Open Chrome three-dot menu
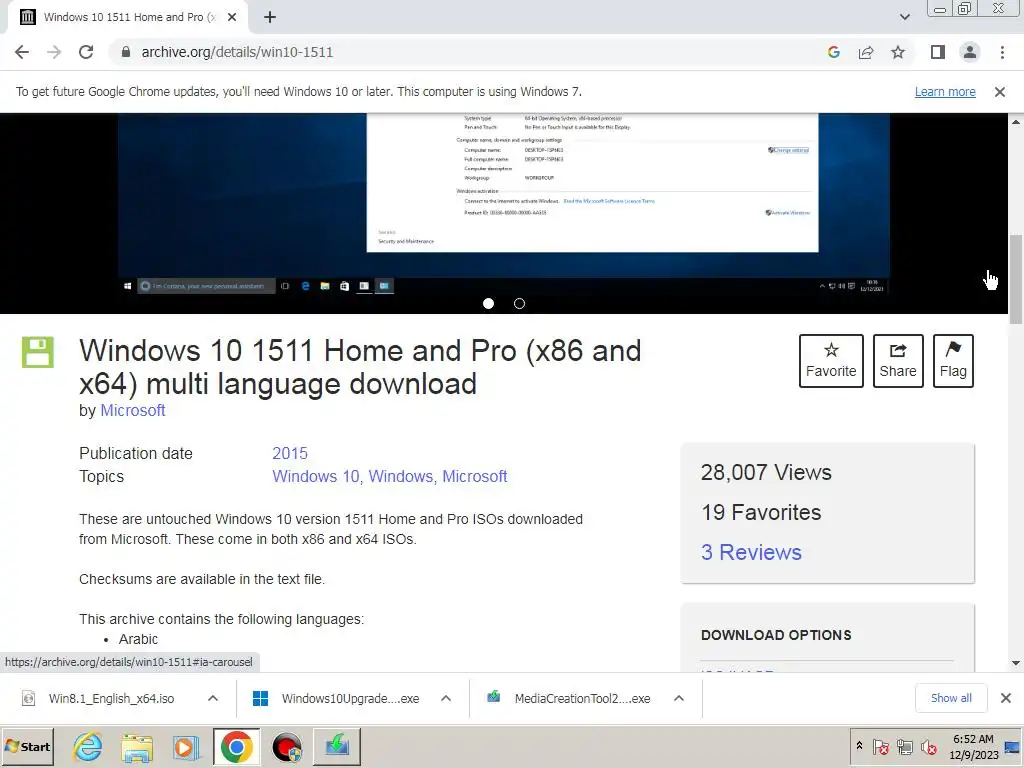Screen dimensions: 1024x768 click(1002, 52)
